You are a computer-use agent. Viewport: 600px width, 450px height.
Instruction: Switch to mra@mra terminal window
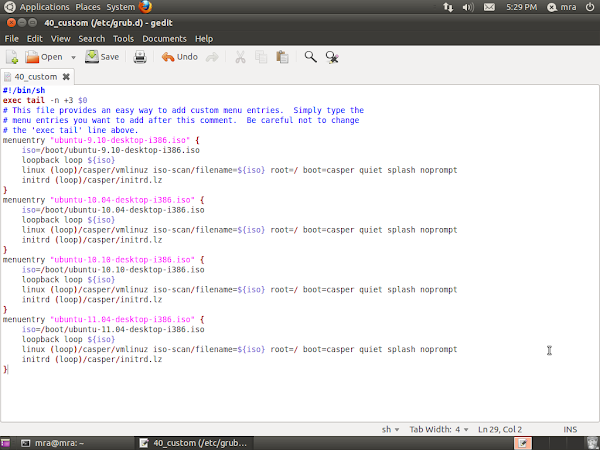tap(75, 443)
